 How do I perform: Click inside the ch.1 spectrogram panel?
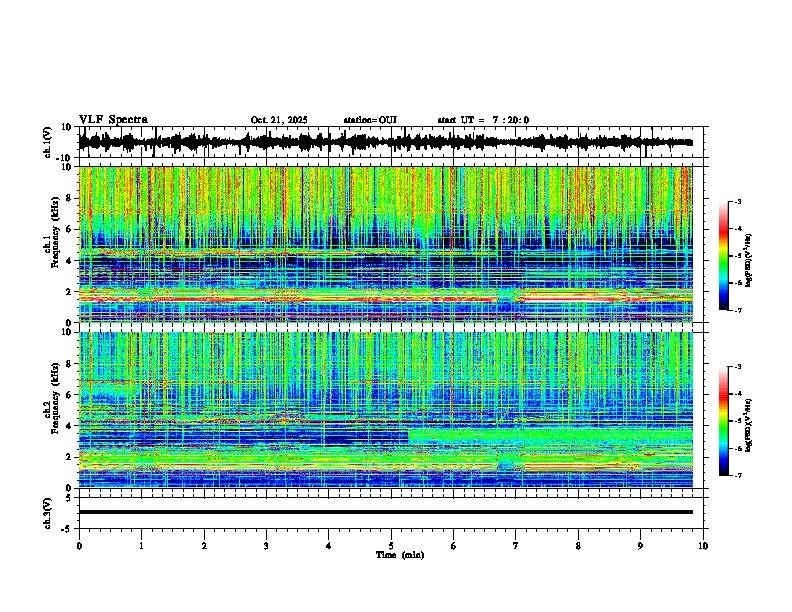point(385,244)
